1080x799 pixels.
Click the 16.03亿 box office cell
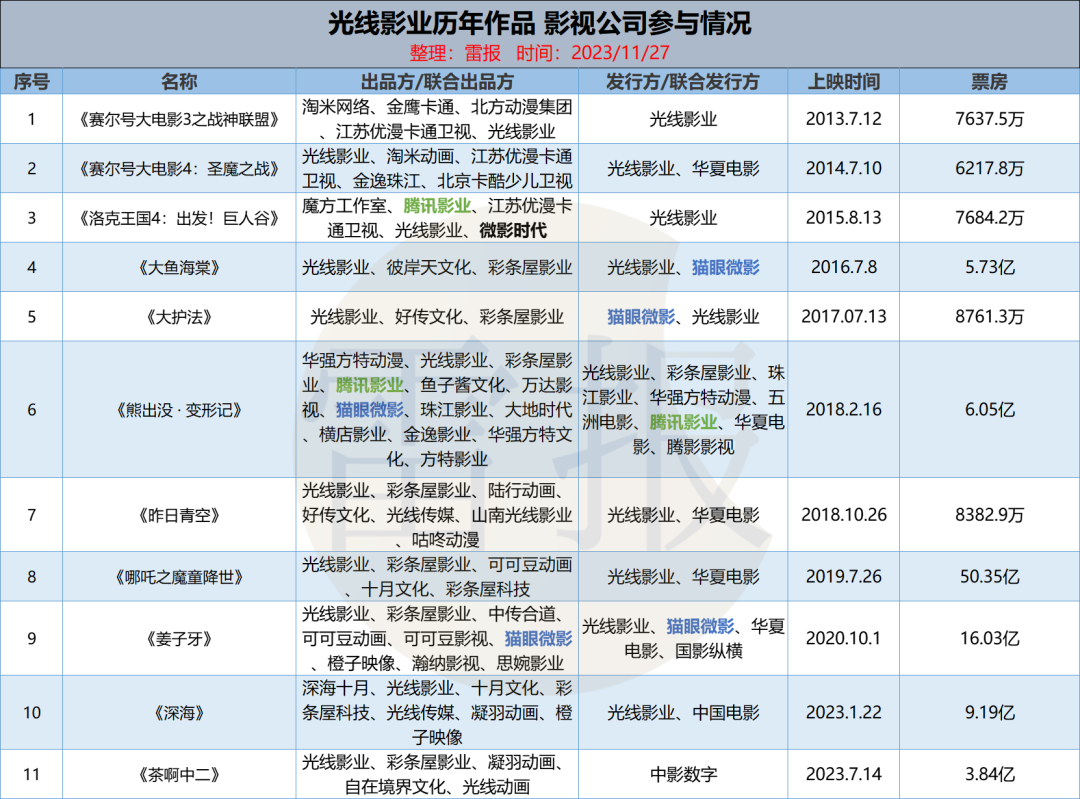pyautogui.click(x=989, y=638)
